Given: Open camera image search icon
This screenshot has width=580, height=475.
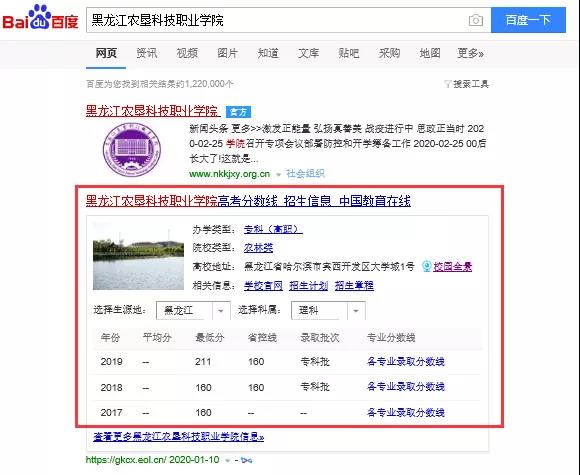Looking at the screenshot, I should [x=476, y=20].
